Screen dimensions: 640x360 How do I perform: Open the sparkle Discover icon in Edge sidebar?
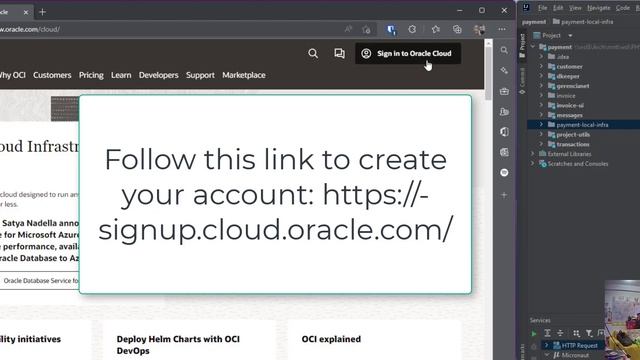click(x=504, y=71)
